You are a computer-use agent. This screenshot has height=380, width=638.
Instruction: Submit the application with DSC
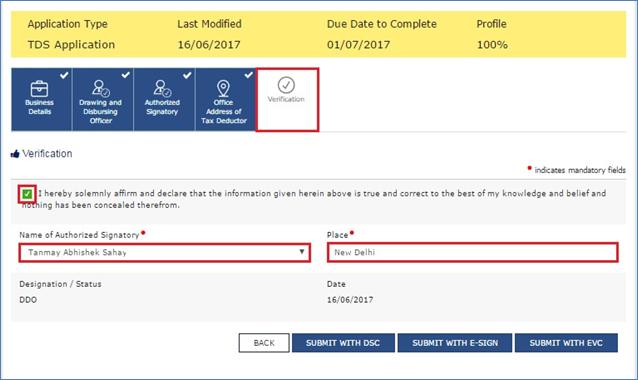point(343,343)
